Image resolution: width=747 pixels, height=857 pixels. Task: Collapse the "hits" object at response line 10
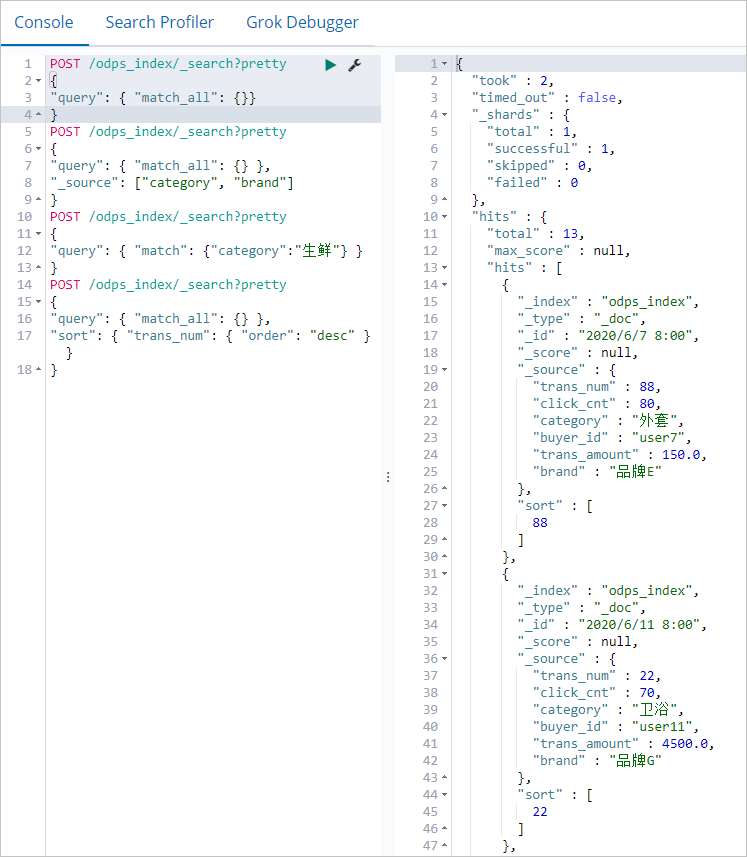[x=444, y=217]
